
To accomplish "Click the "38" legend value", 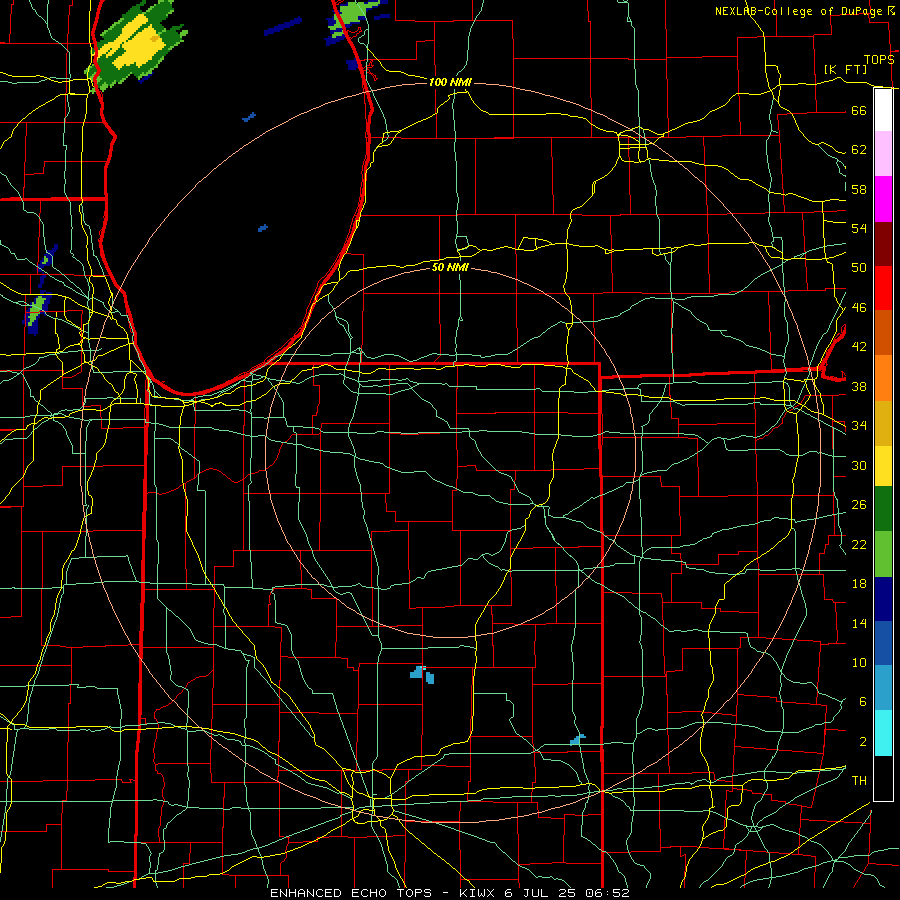I will (859, 386).
